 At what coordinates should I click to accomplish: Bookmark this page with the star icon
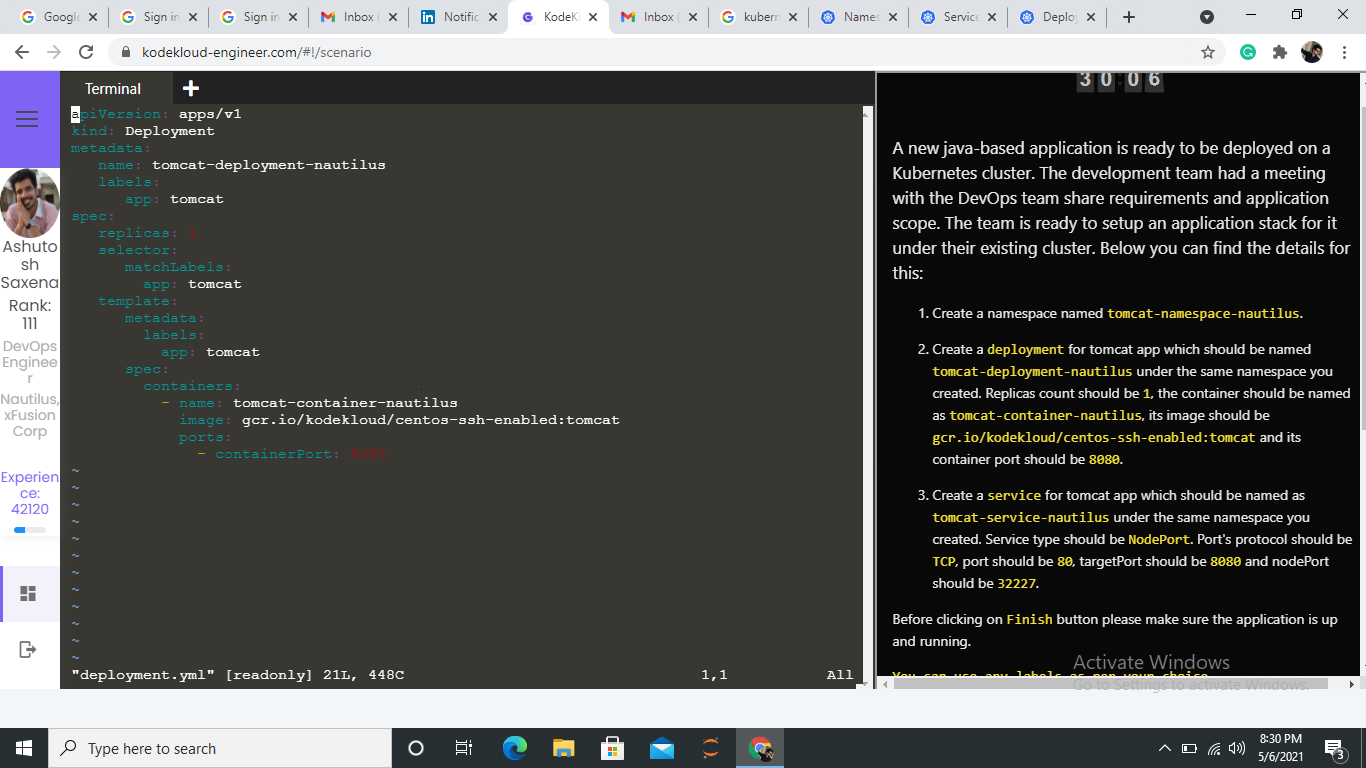click(x=1208, y=52)
